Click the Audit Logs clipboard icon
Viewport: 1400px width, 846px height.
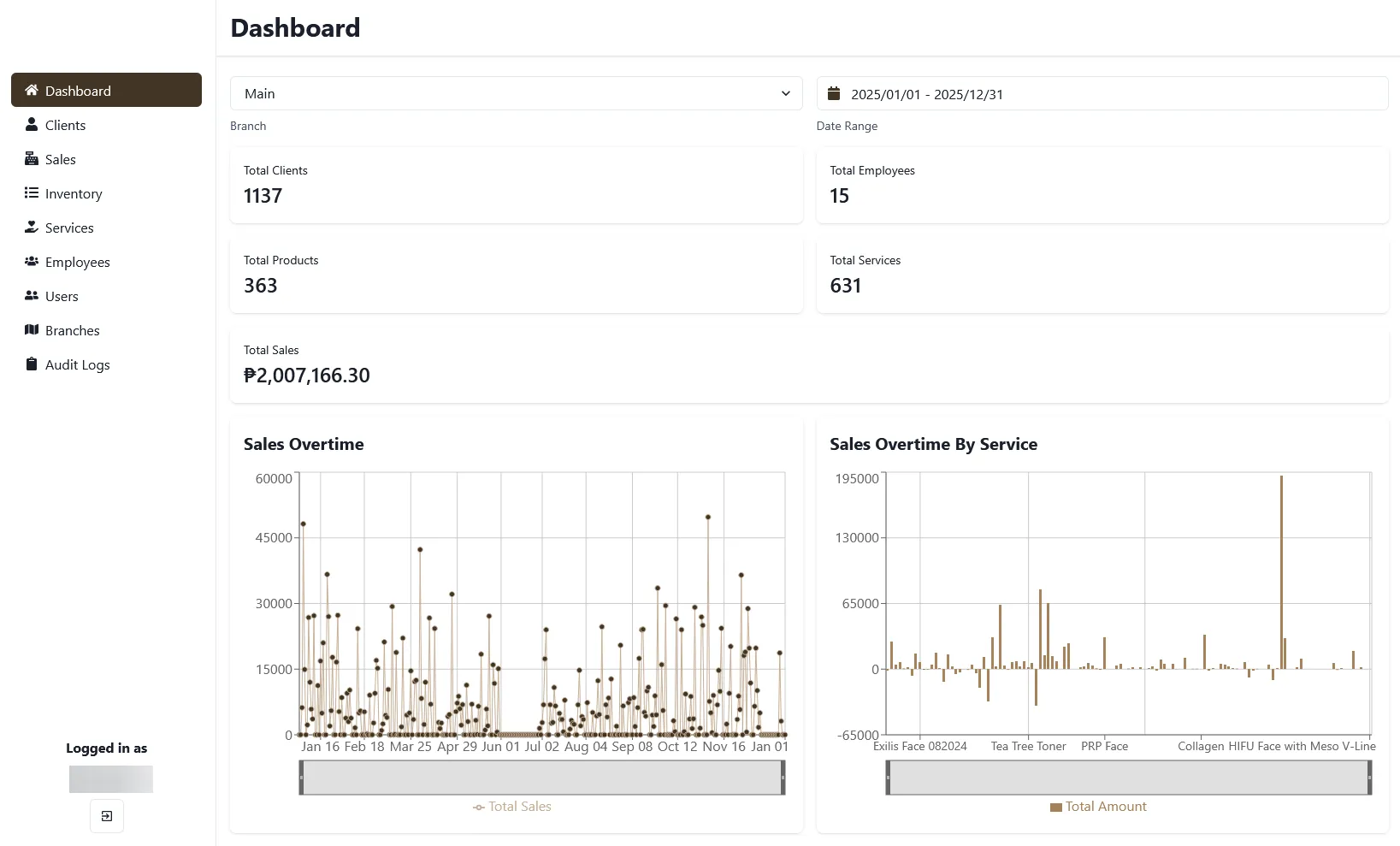coord(32,364)
